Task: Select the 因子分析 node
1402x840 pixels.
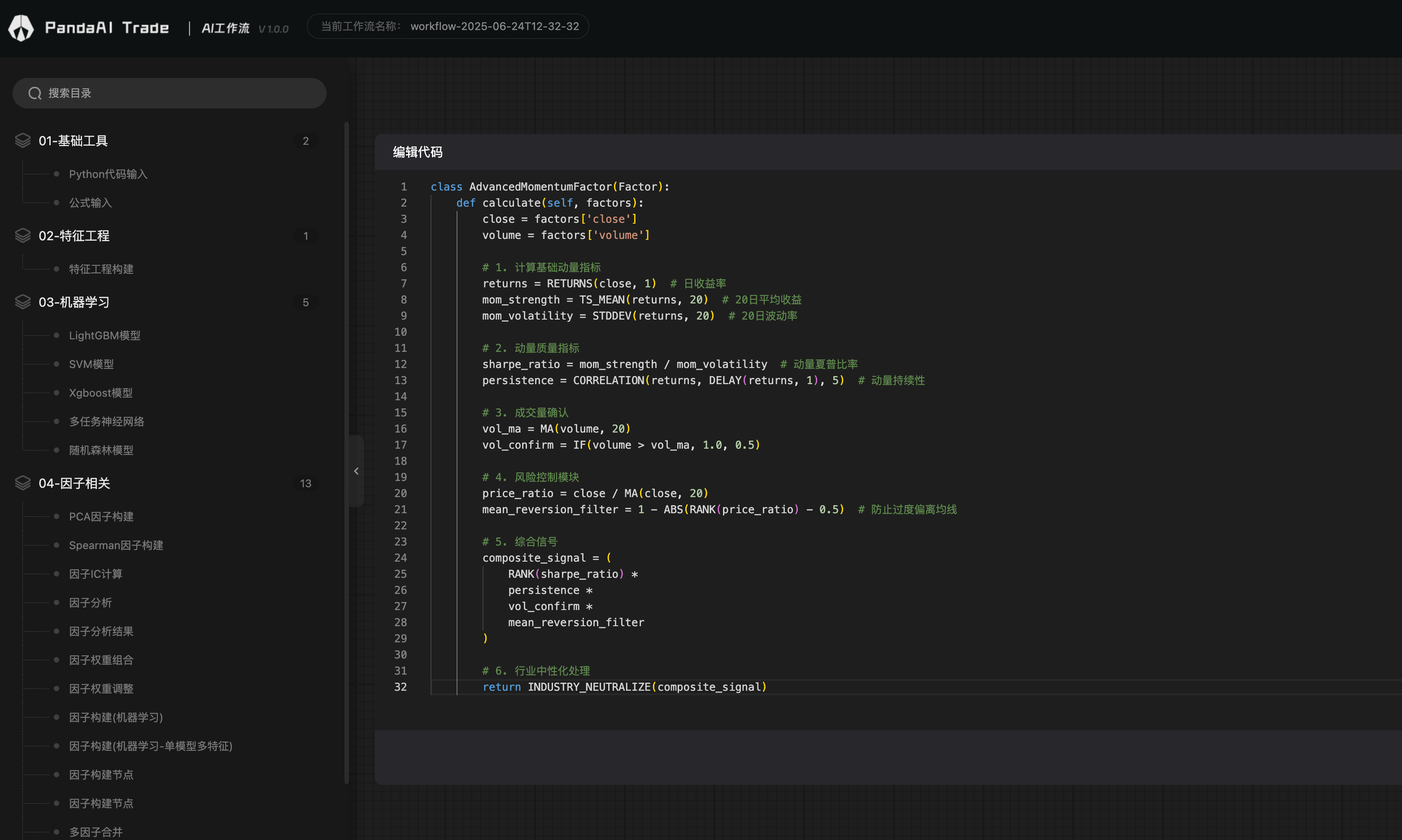Action: 91,602
